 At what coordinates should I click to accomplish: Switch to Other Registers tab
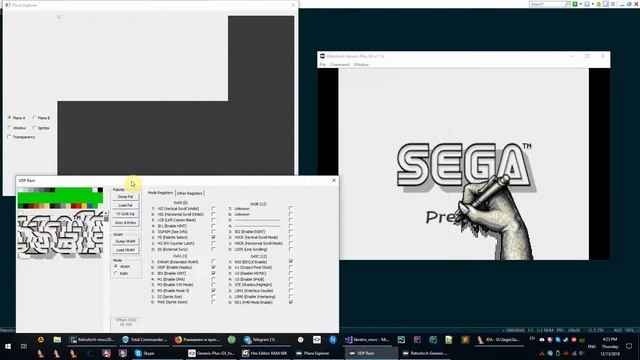click(189, 193)
